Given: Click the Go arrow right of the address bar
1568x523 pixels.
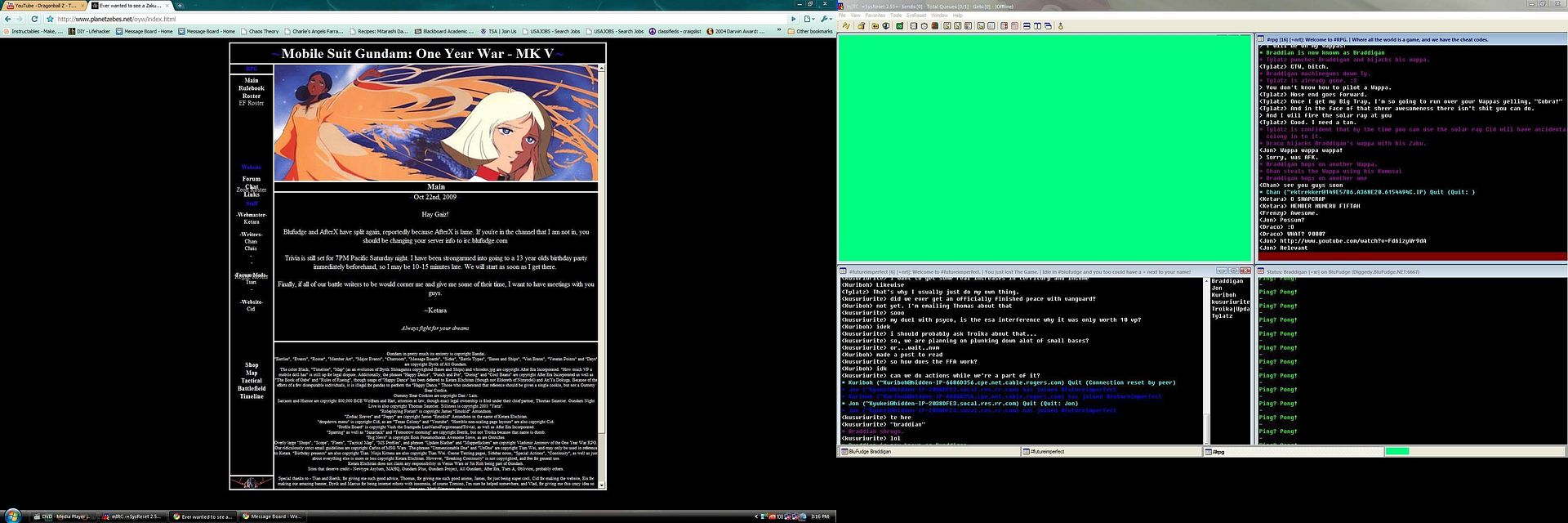Looking at the screenshot, I should pos(793,19).
